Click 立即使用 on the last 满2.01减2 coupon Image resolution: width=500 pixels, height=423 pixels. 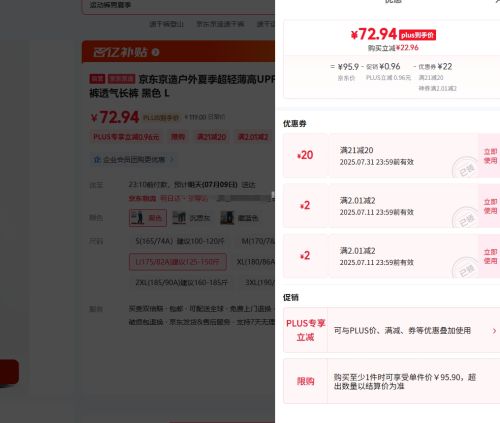click(x=490, y=256)
